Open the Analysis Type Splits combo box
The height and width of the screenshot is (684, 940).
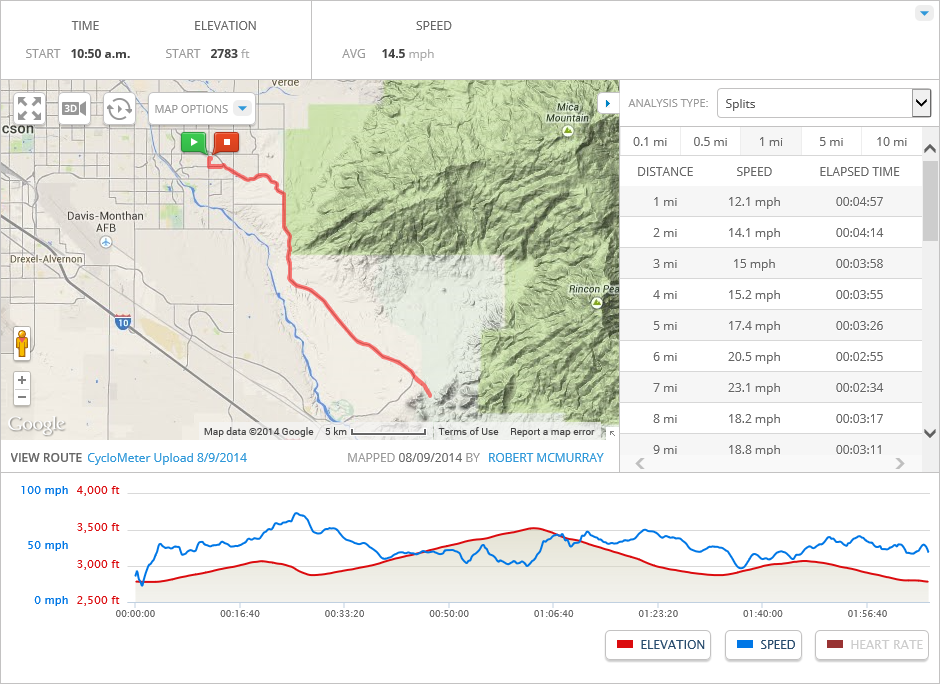(824, 103)
